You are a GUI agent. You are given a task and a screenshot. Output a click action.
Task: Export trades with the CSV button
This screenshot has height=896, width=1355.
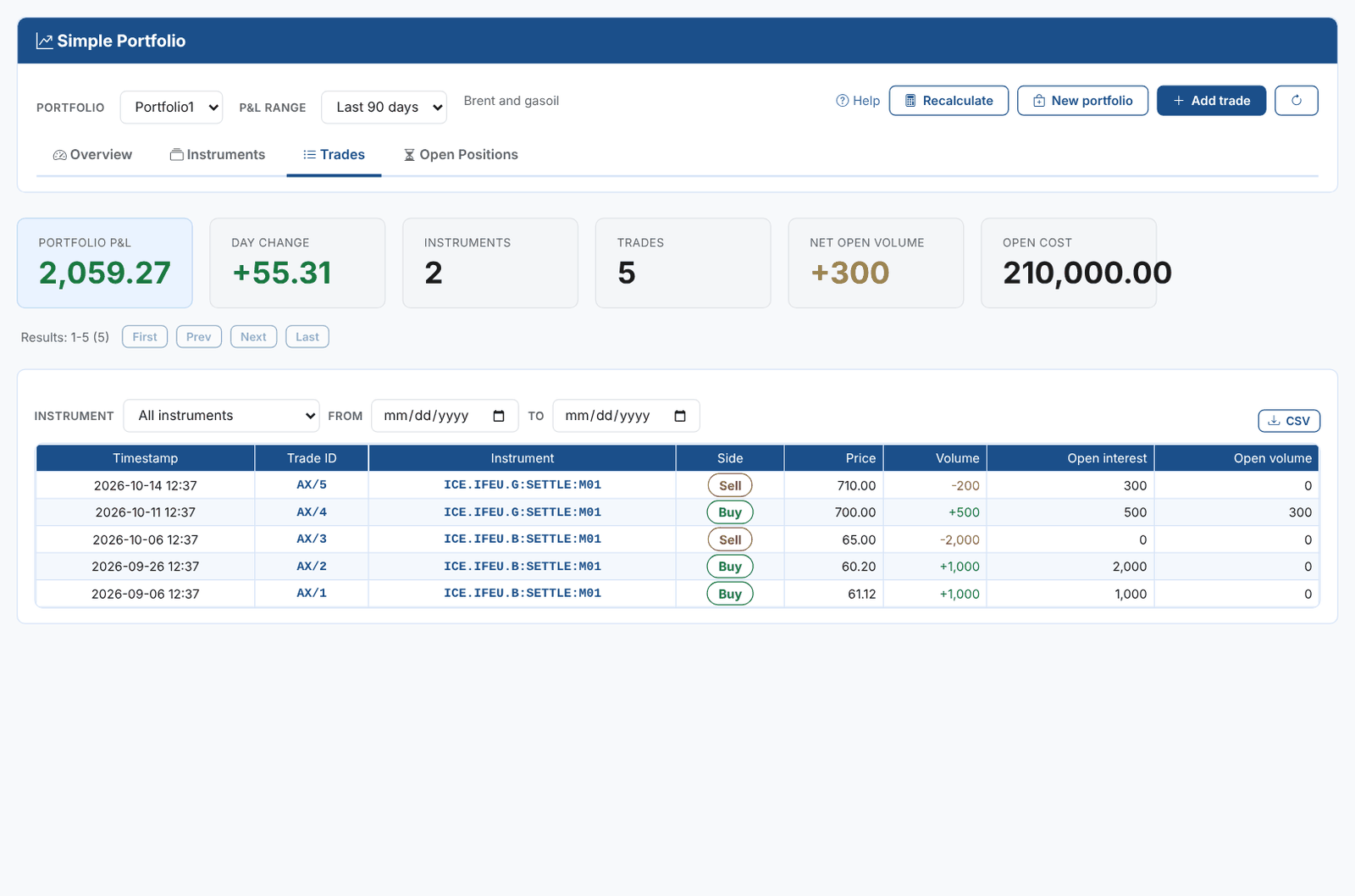pos(1289,421)
